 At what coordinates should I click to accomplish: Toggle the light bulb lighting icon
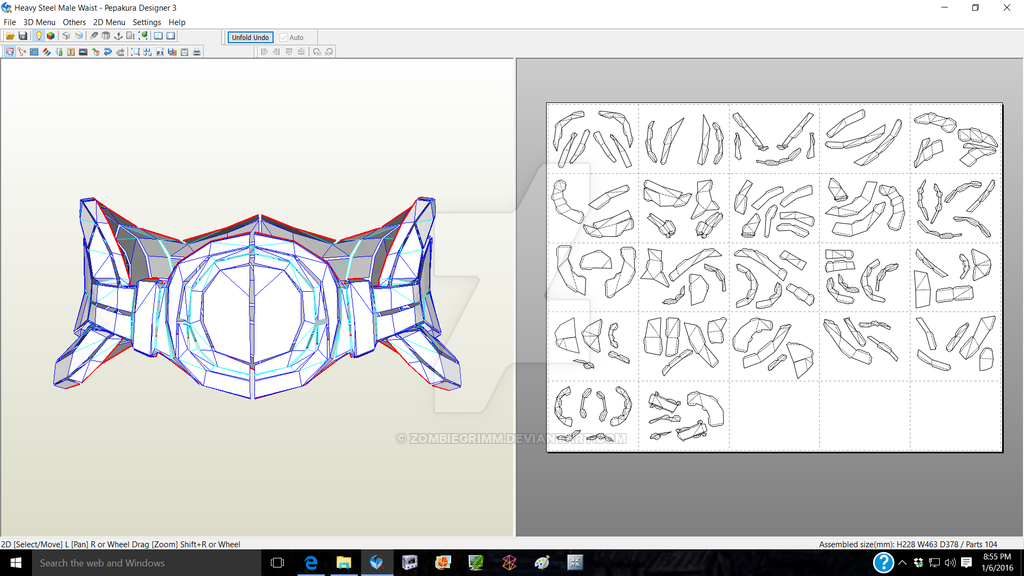(39, 36)
